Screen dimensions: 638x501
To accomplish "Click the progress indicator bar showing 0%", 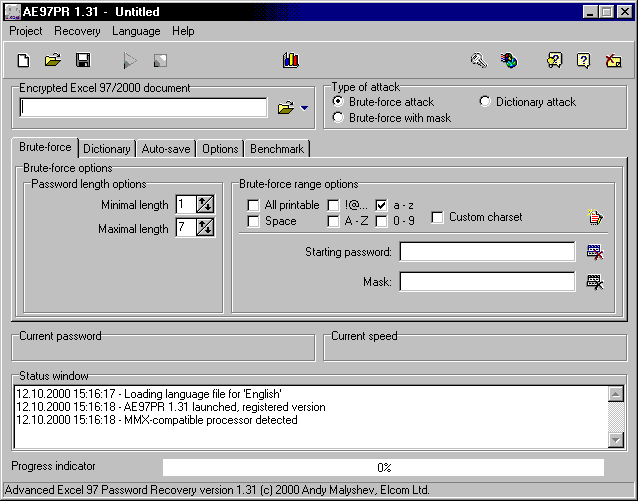I will click(x=383, y=468).
